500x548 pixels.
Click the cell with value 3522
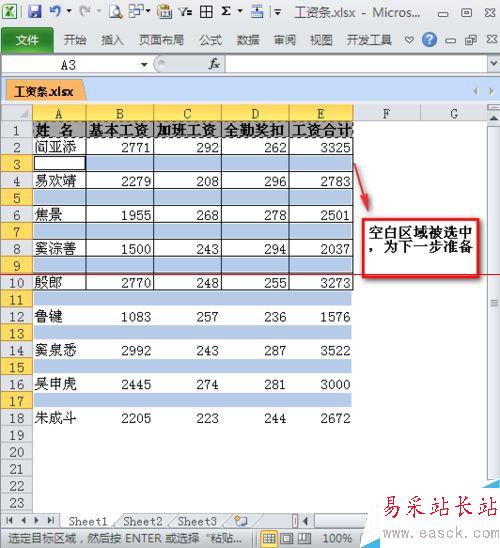tap(321, 350)
